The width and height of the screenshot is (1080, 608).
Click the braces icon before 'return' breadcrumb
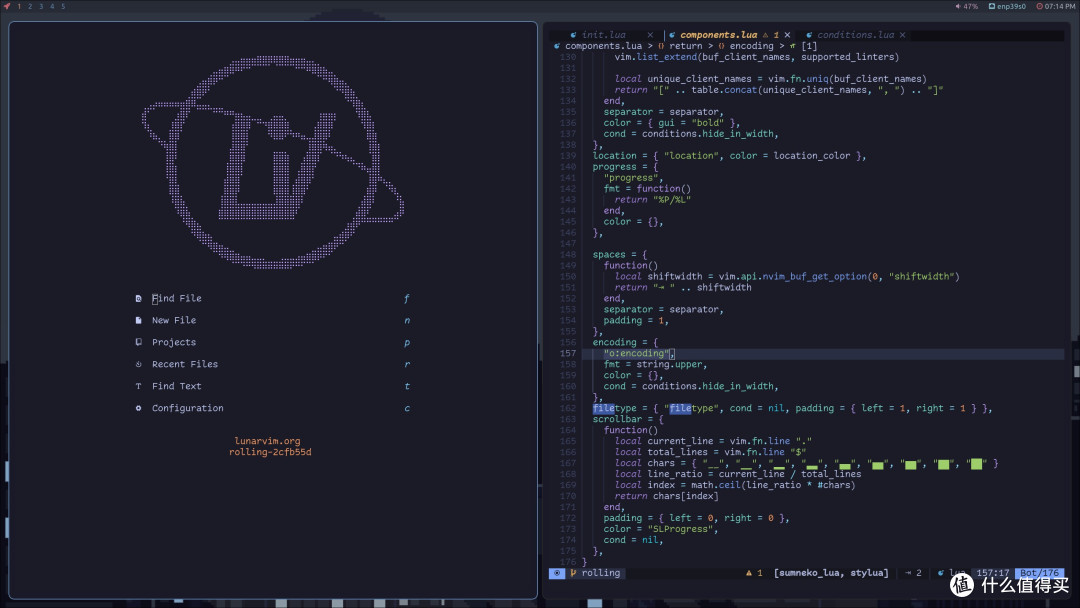click(661, 46)
